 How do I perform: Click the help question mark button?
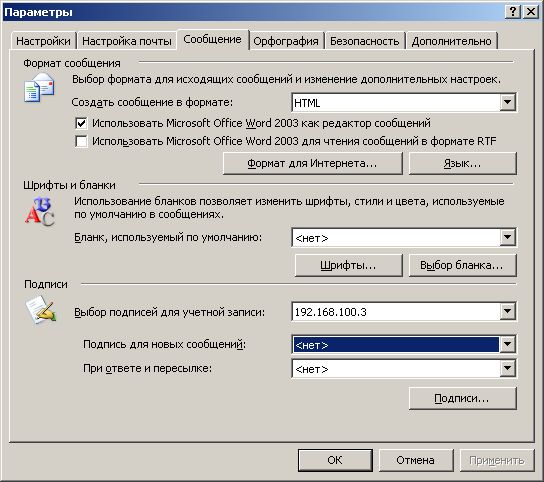click(512, 12)
